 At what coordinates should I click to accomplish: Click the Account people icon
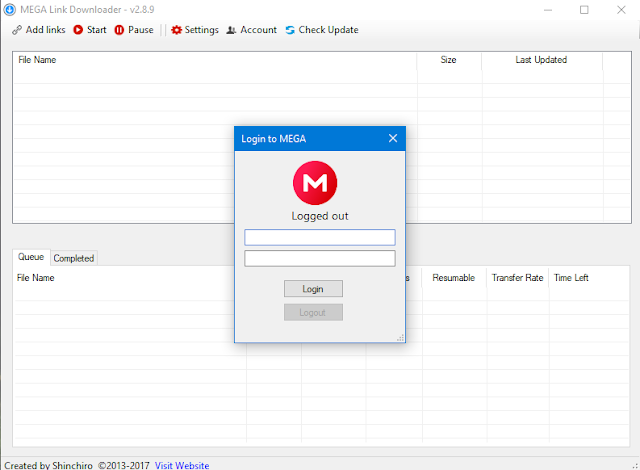pyautogui.click(x=231, y=30)
